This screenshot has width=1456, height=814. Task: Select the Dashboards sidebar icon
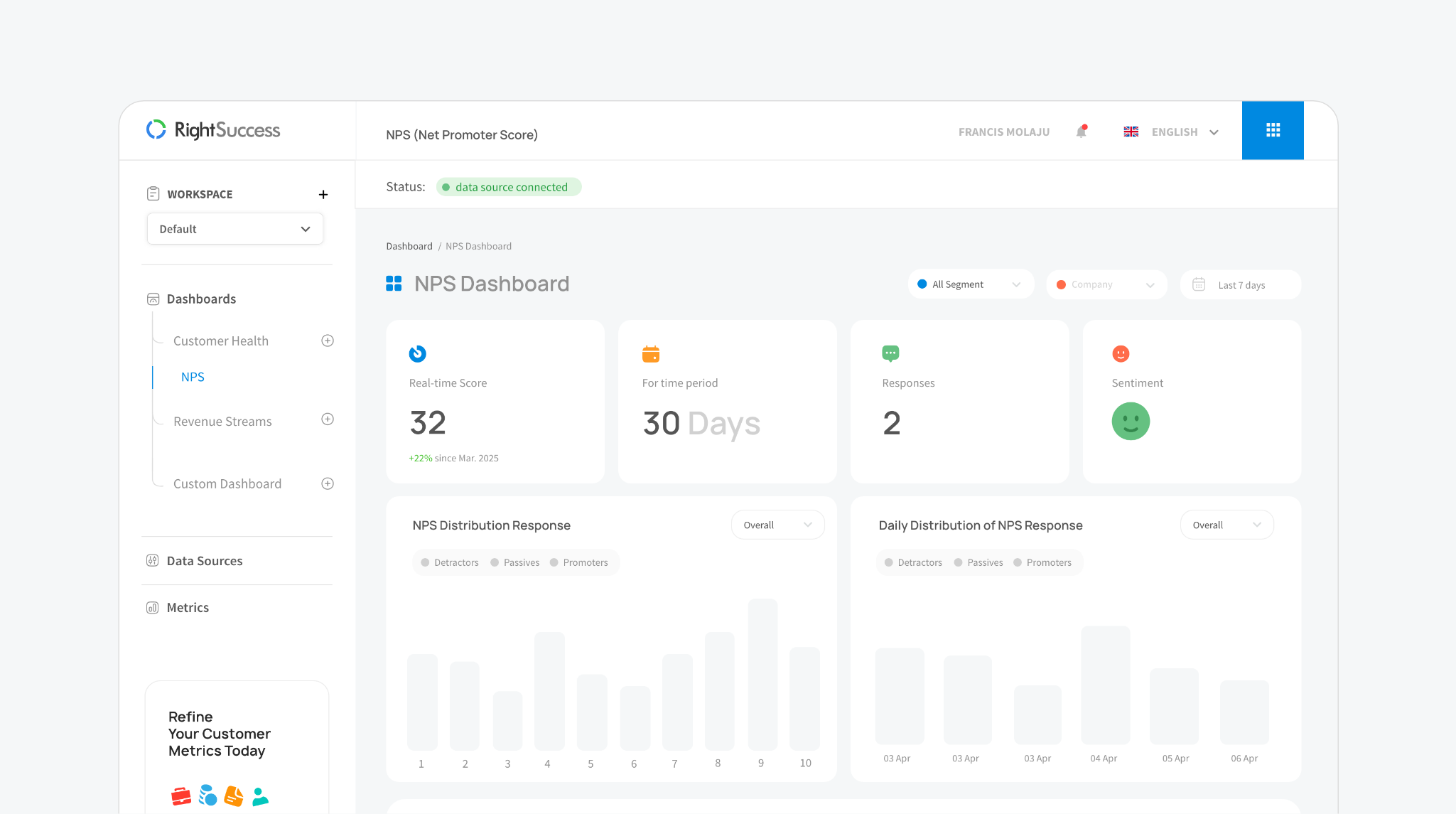point(153,299)
